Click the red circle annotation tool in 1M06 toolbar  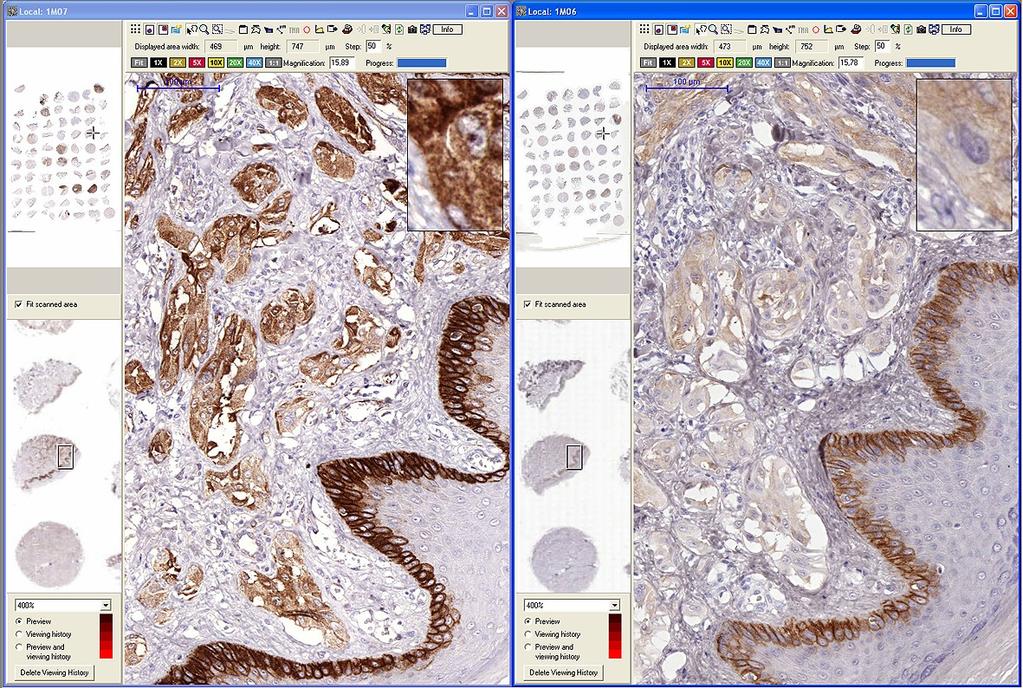pos(816,29)
